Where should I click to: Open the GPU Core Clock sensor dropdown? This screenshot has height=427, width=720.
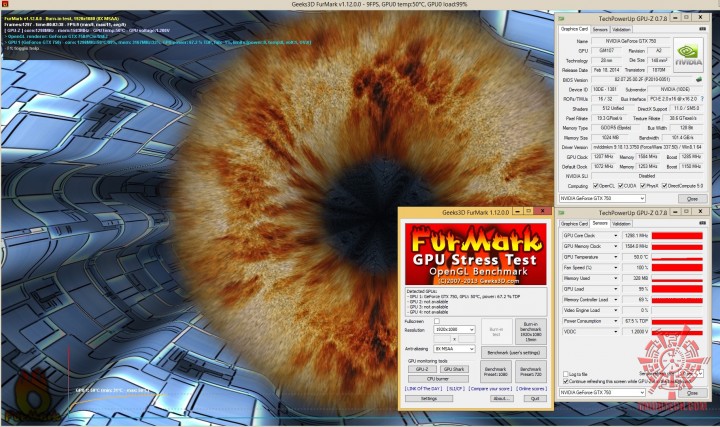(x=616, y=236)
